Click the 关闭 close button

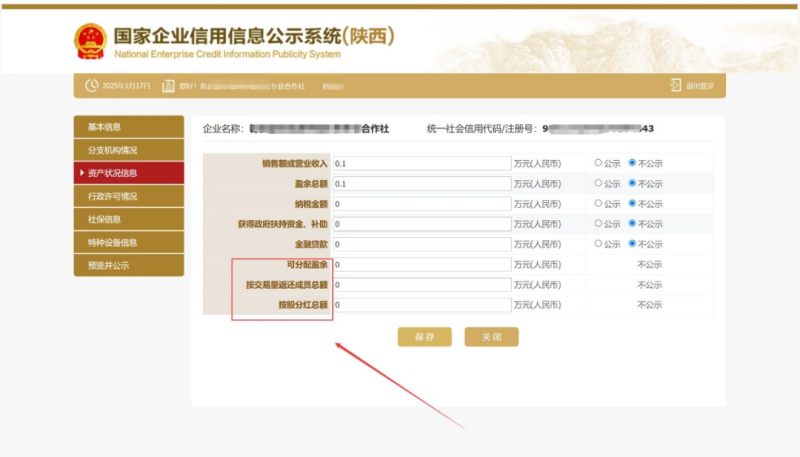tap(491, 337)
